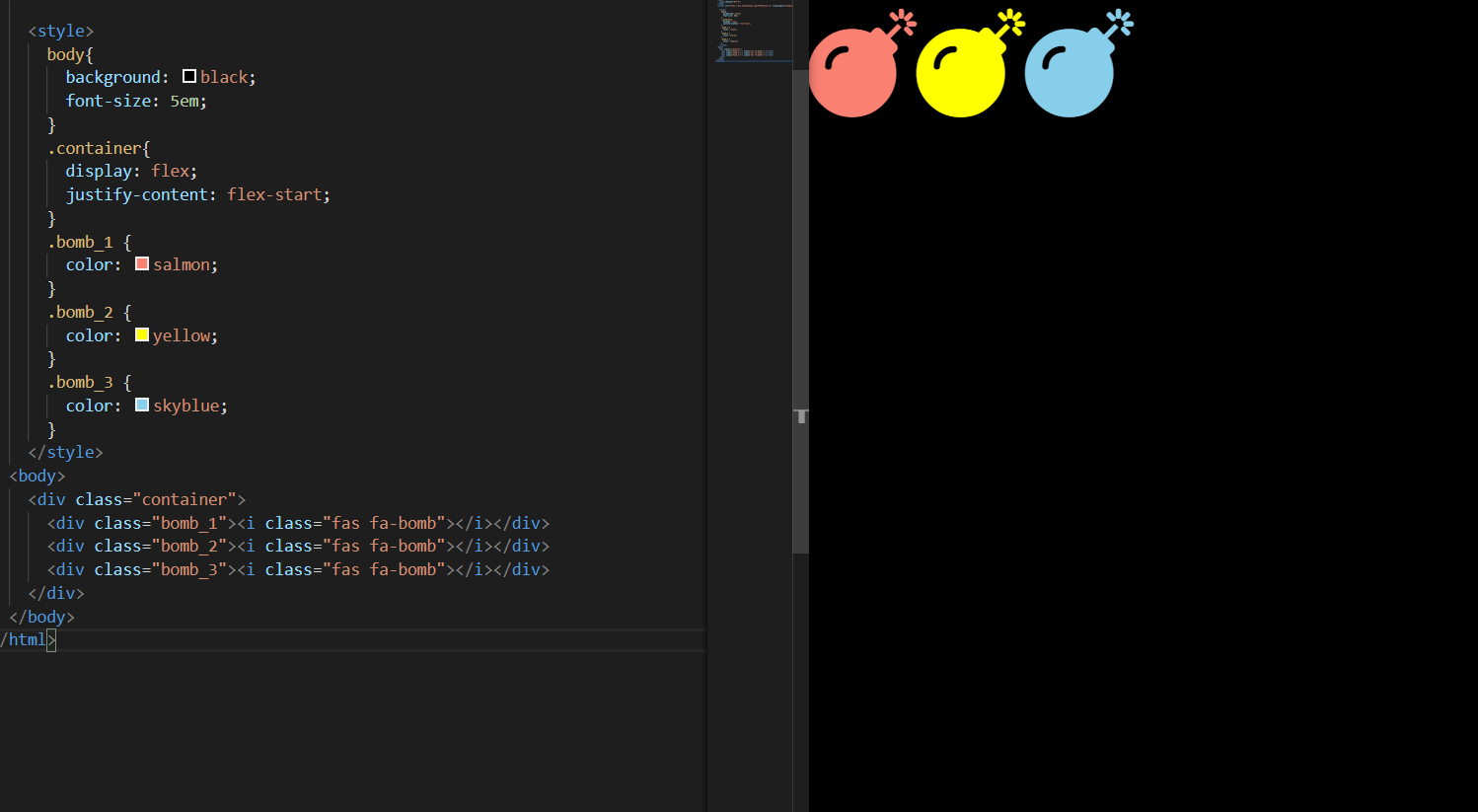Click the skyblue bomb icon in preview
1478x812 pixels.
(x=1079, y=64)
